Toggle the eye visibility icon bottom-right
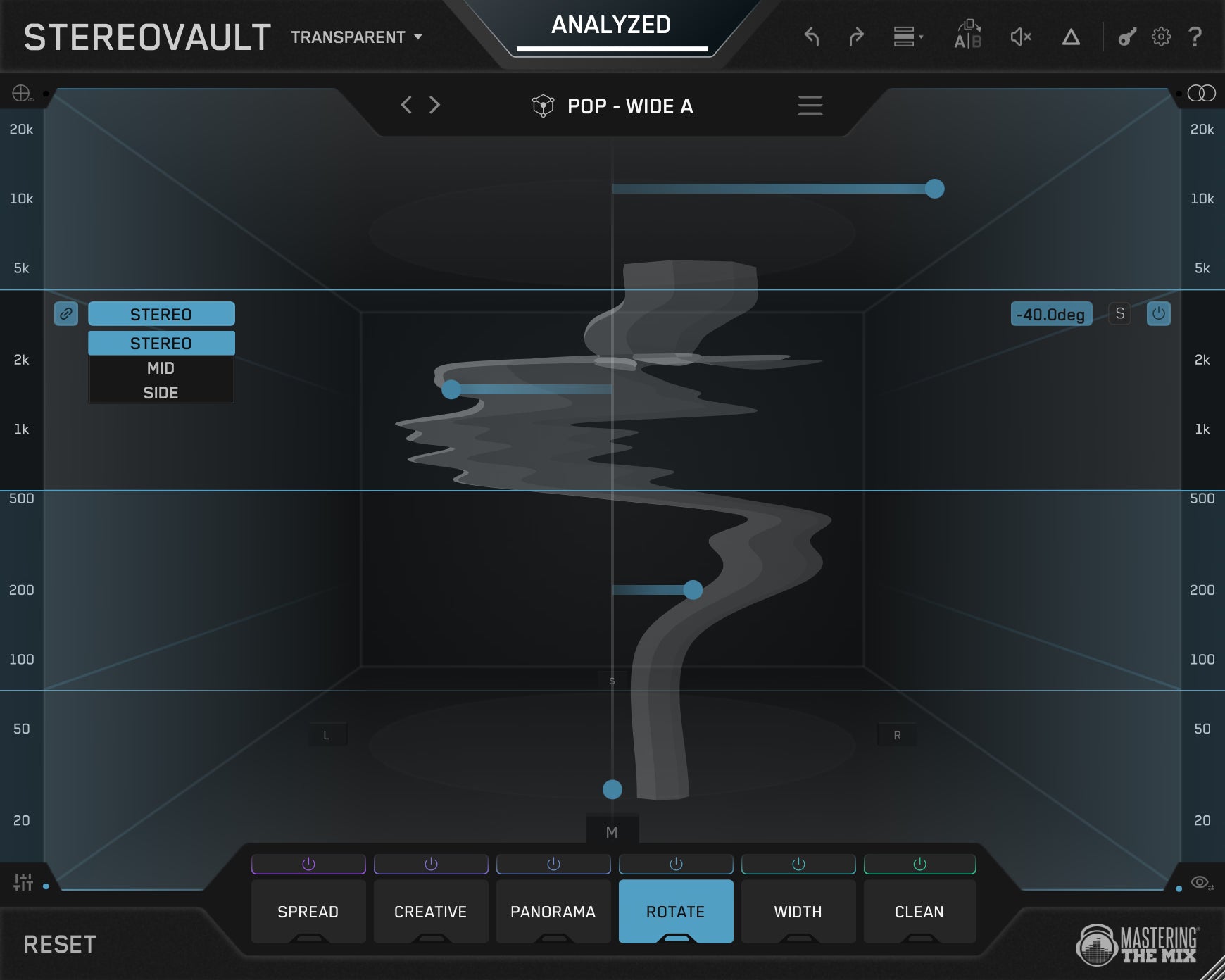The width and height of the screenshot is (1225, 980). (x=1201, y=882)
